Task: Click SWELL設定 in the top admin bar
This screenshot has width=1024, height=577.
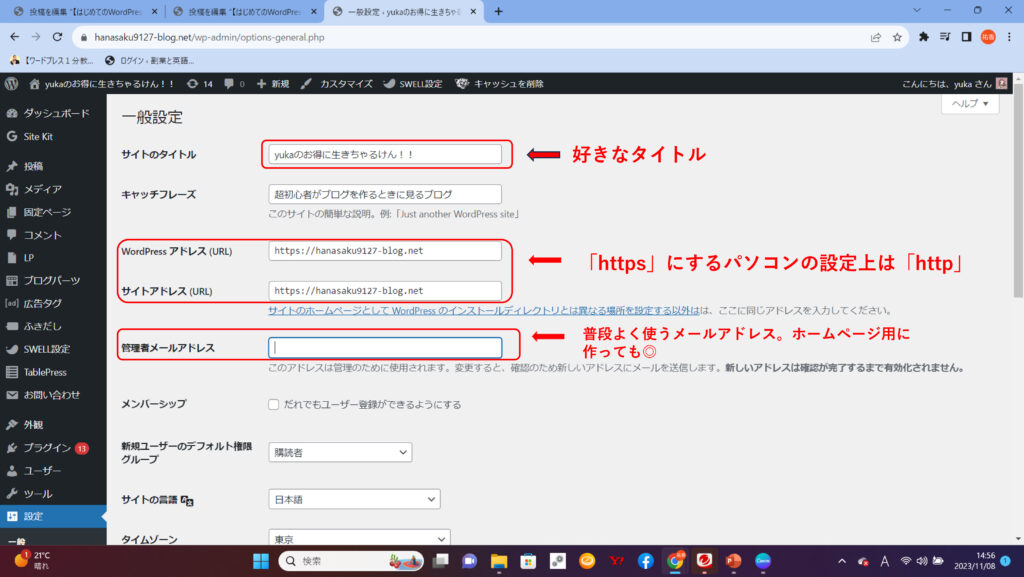Action: pos(413,84)
